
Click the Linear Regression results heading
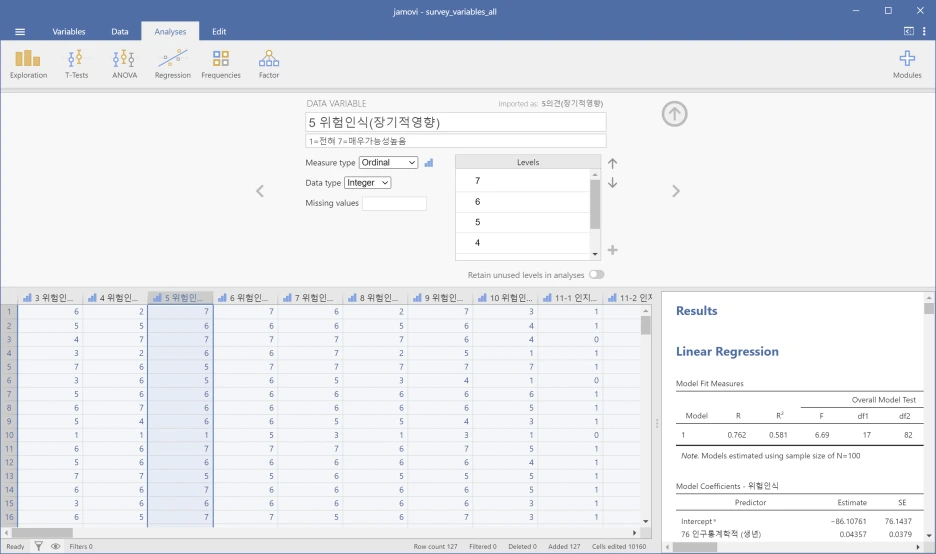pyautogui.click(x=727, y=352)
